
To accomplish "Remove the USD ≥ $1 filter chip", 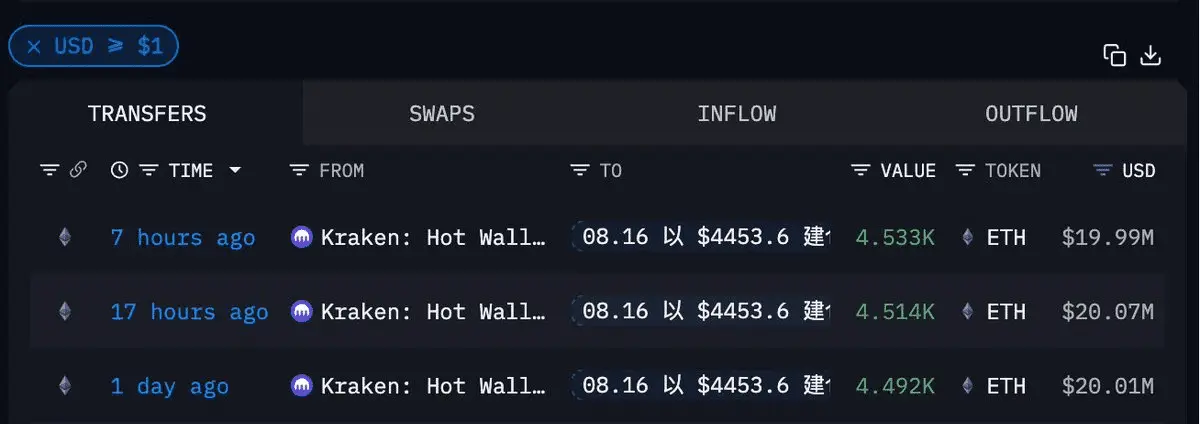I will pos(34,46).
